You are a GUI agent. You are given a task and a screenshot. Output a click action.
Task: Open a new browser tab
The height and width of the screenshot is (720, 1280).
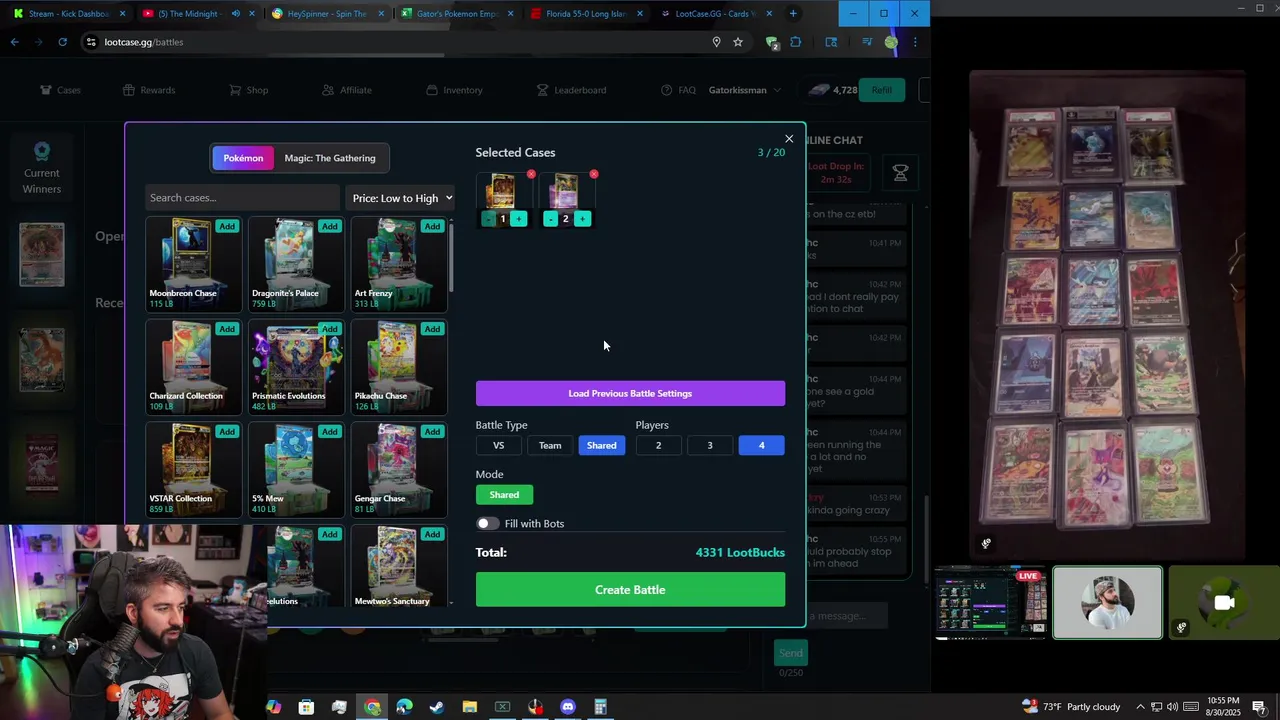793,14
